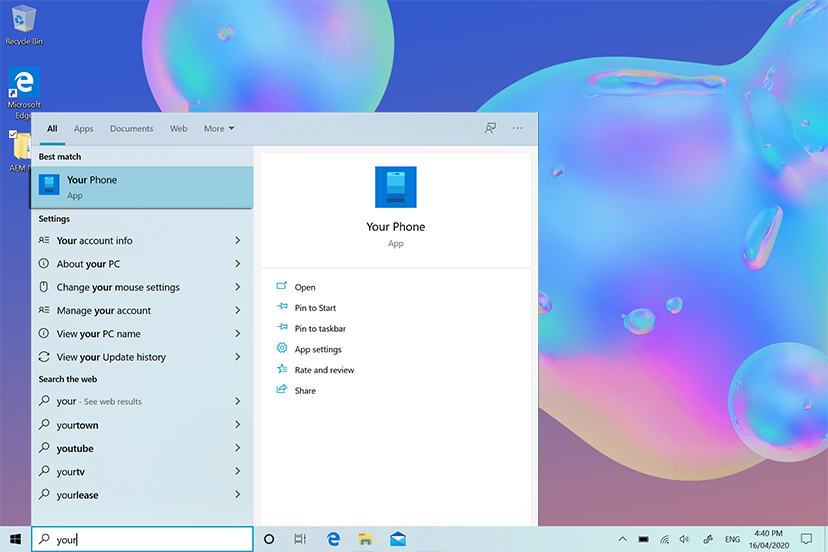Click the refresh icon beside Update history
The height and width of the screenshot is (552, 828).
44,357
